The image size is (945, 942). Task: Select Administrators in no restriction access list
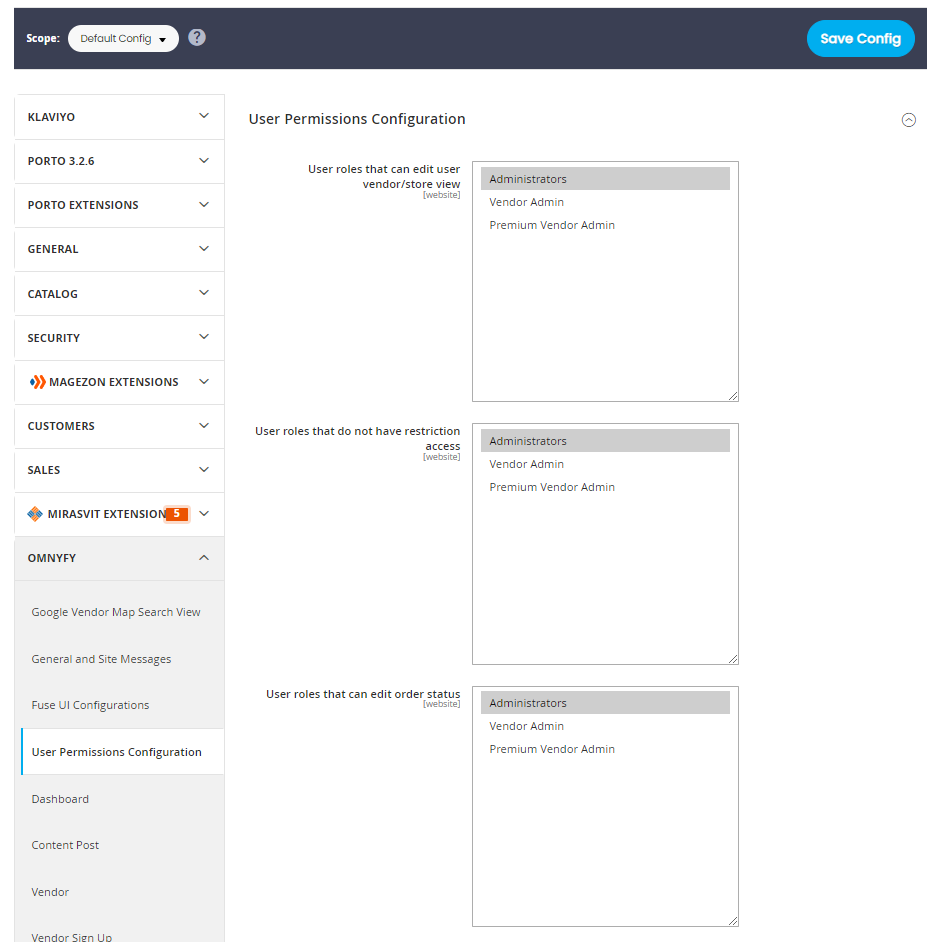click(x=605, y=441)
